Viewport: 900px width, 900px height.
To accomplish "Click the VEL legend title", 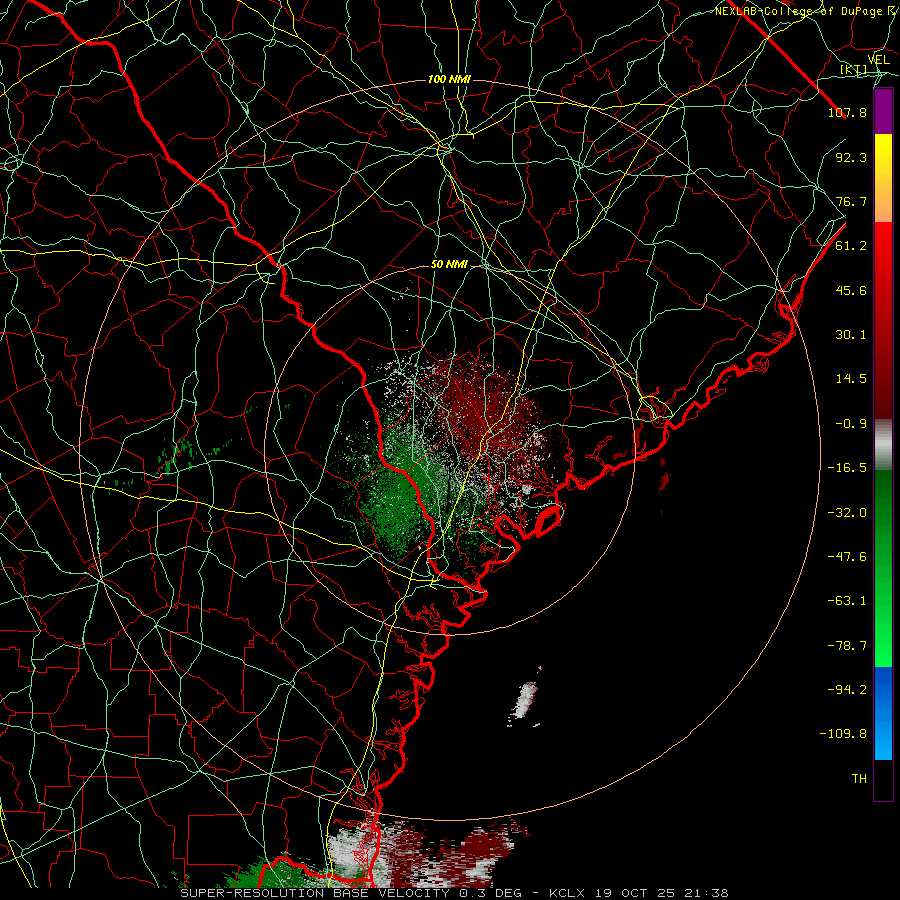I will 878,60.
